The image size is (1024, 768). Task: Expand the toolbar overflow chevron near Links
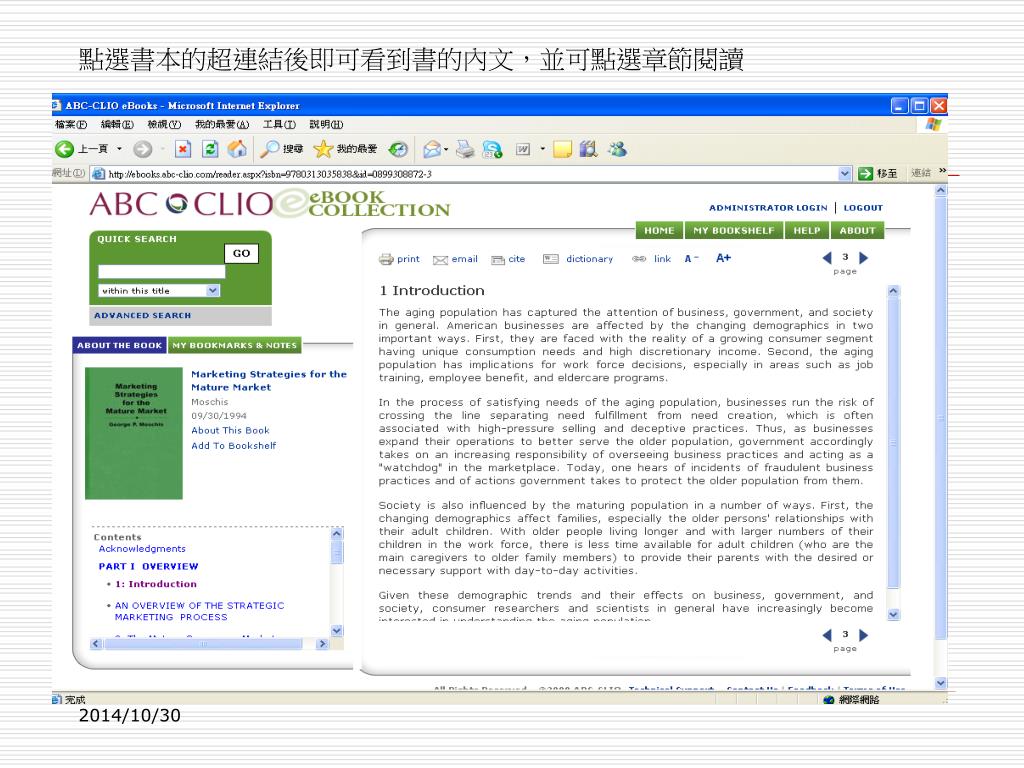pyautogui.click(x=942, y=171)
